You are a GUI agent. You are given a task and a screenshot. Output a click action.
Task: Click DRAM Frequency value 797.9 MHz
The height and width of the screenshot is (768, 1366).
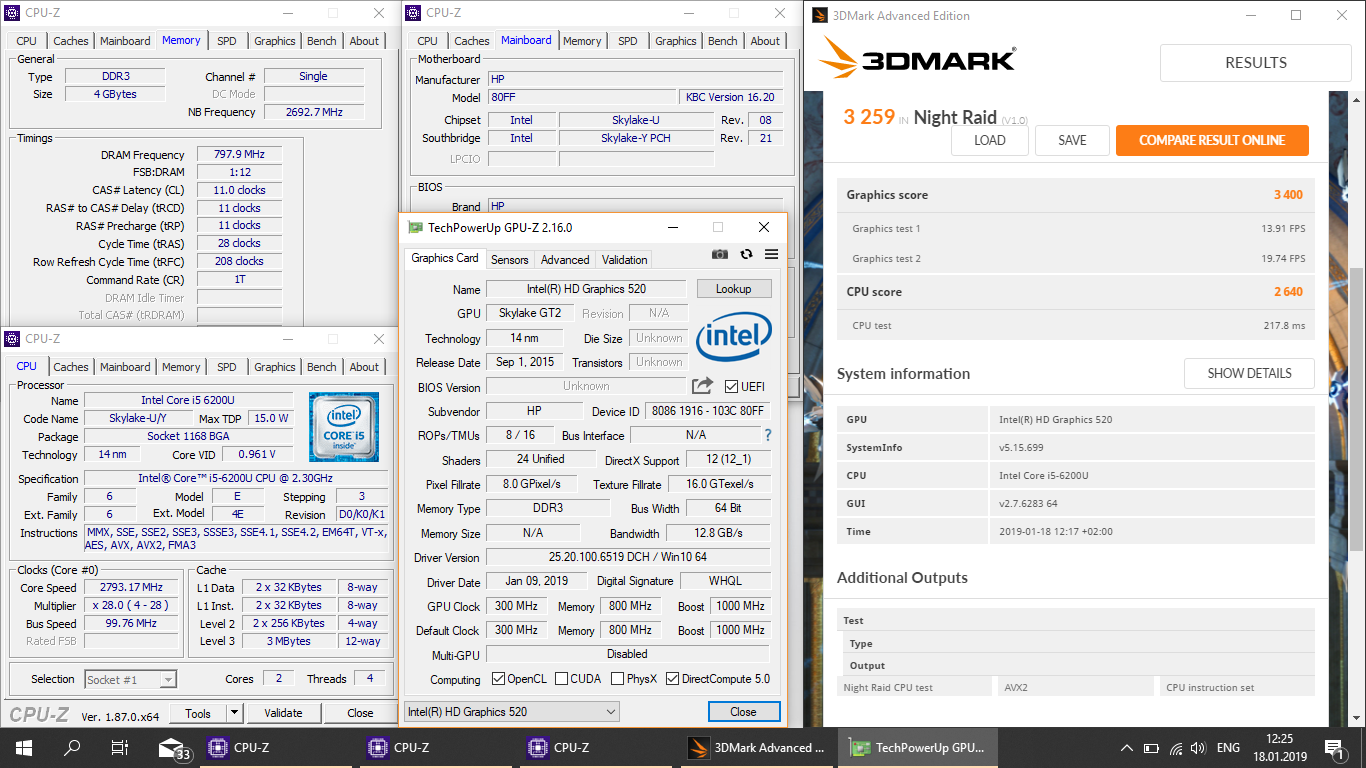[x=239, y=154]
